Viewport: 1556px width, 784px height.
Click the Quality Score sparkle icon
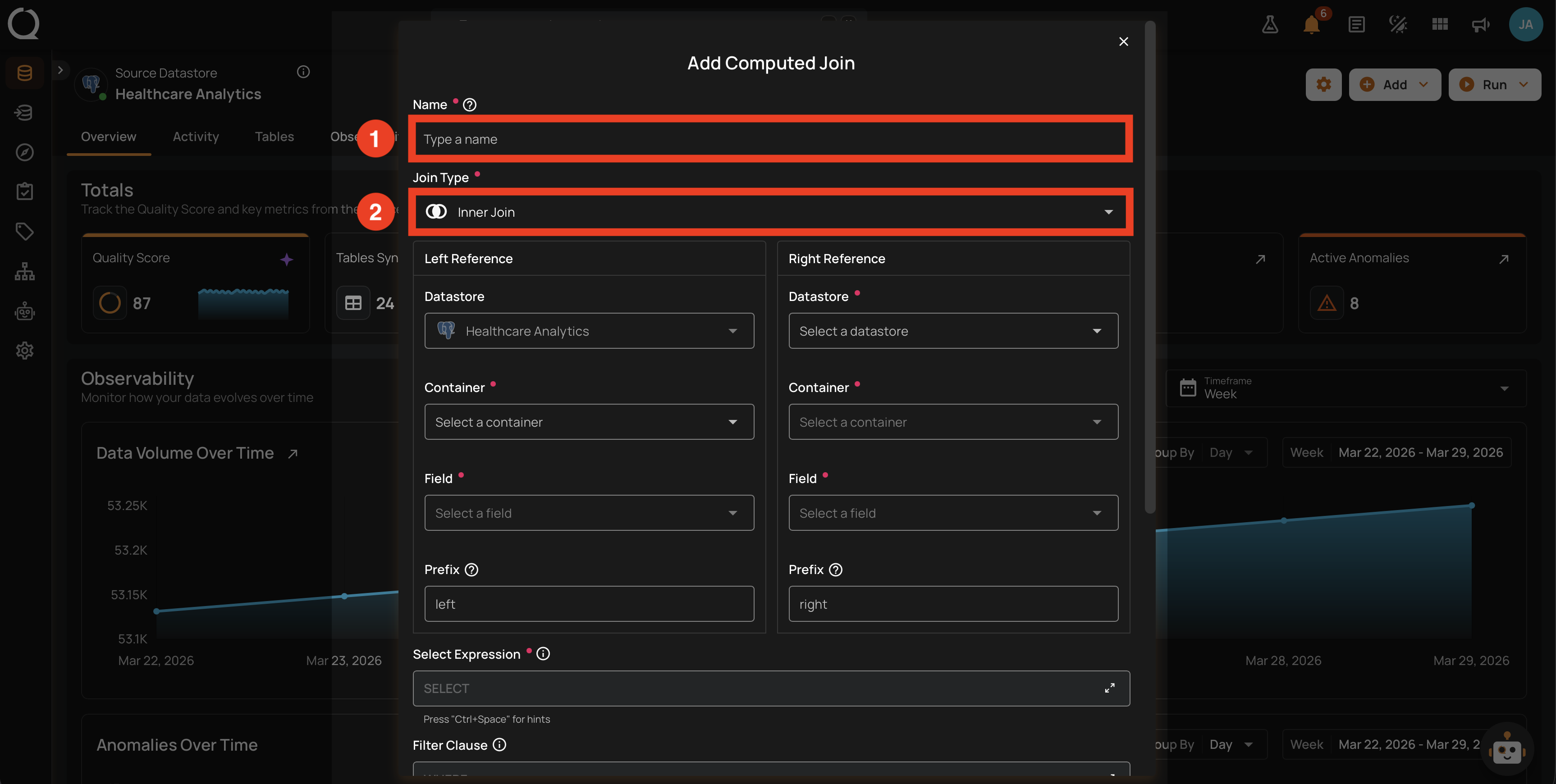click(287, 259)
